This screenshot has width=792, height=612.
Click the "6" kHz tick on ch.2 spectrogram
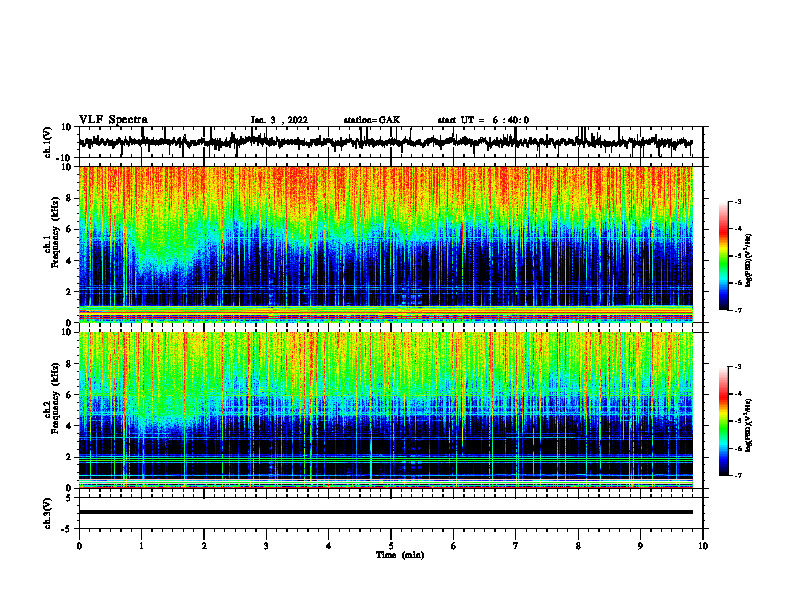coord(69,395)
